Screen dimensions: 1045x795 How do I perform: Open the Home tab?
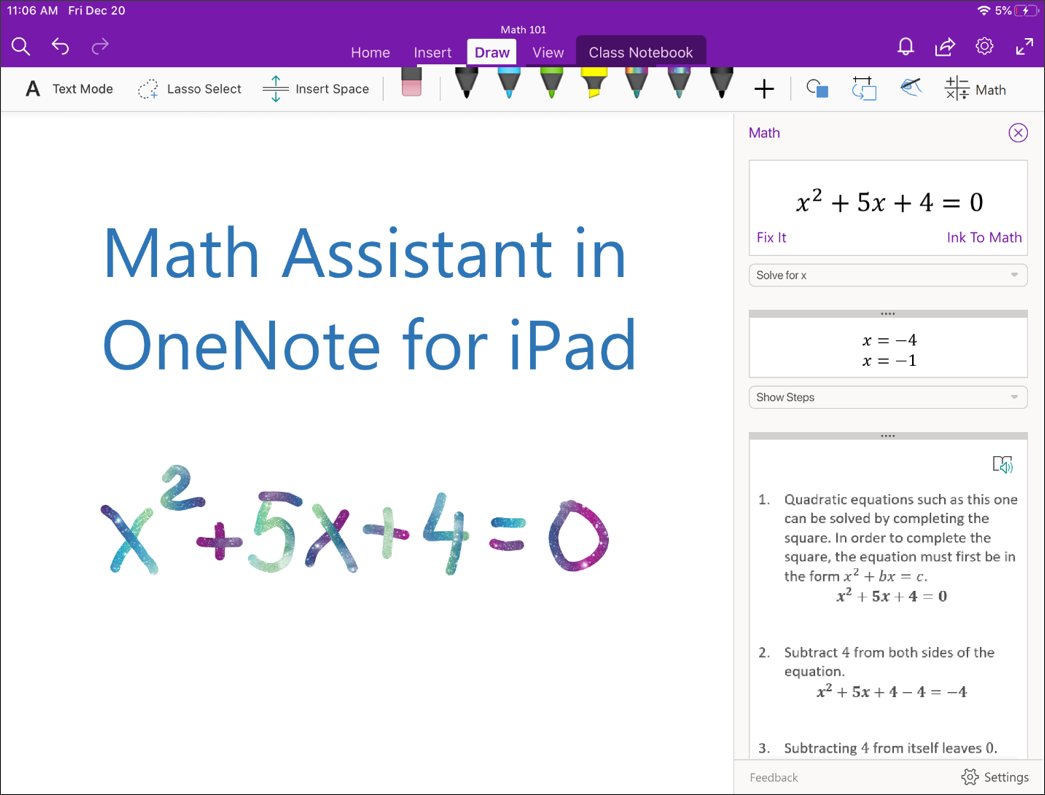pyautogui.click(x=370, y=53)
